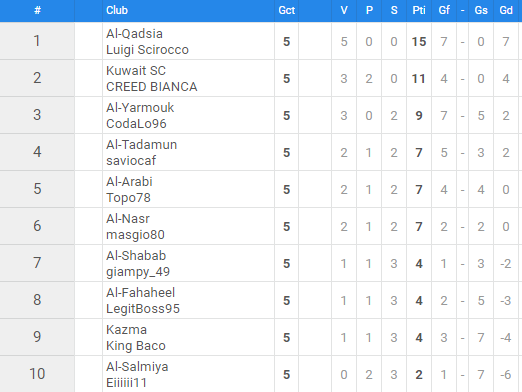Select the Al-Tadamun club name

[141, 145]
